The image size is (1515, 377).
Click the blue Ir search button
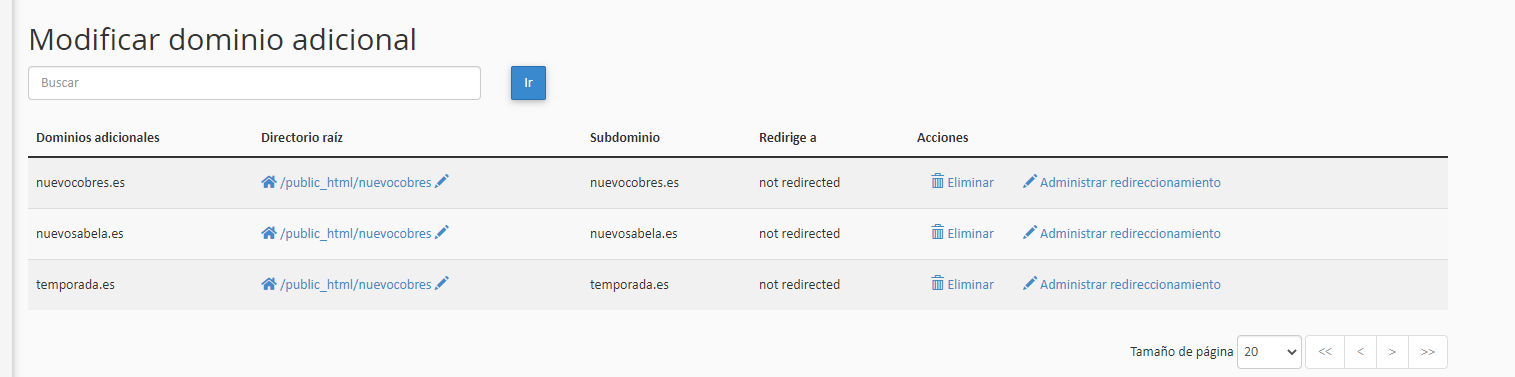tap(528, 83)
